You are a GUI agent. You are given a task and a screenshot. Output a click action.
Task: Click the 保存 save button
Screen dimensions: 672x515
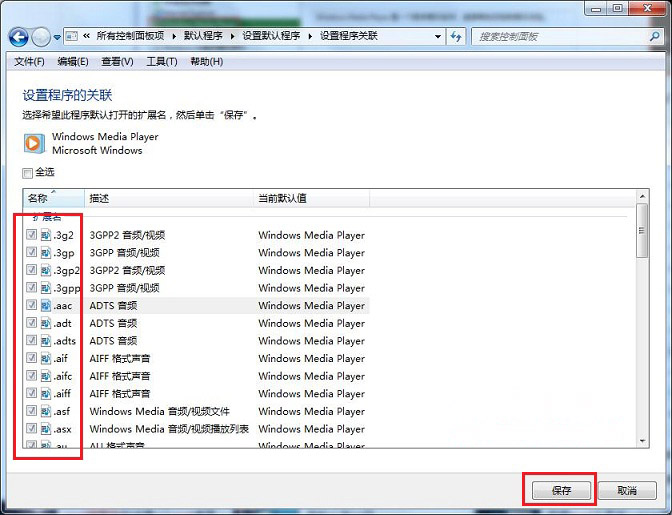tap(561, 490)
